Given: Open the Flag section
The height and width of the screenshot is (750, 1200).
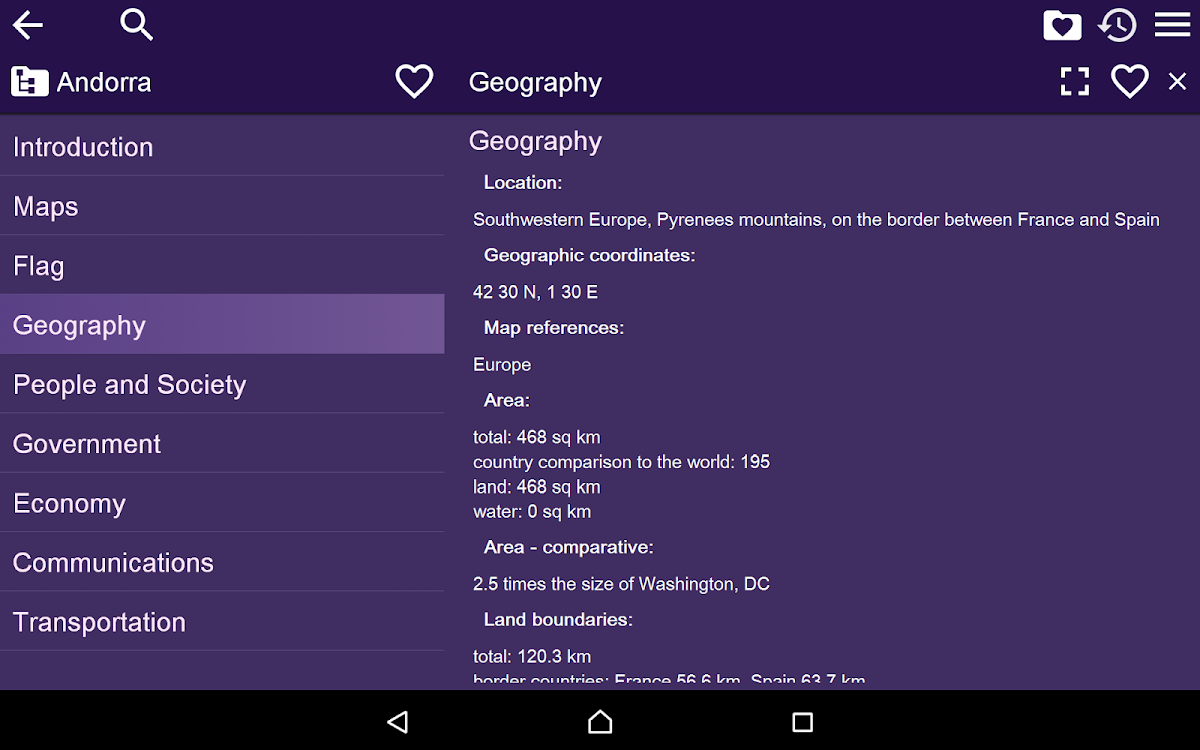Looking at the screenshot, I should (x=222, y=266).
